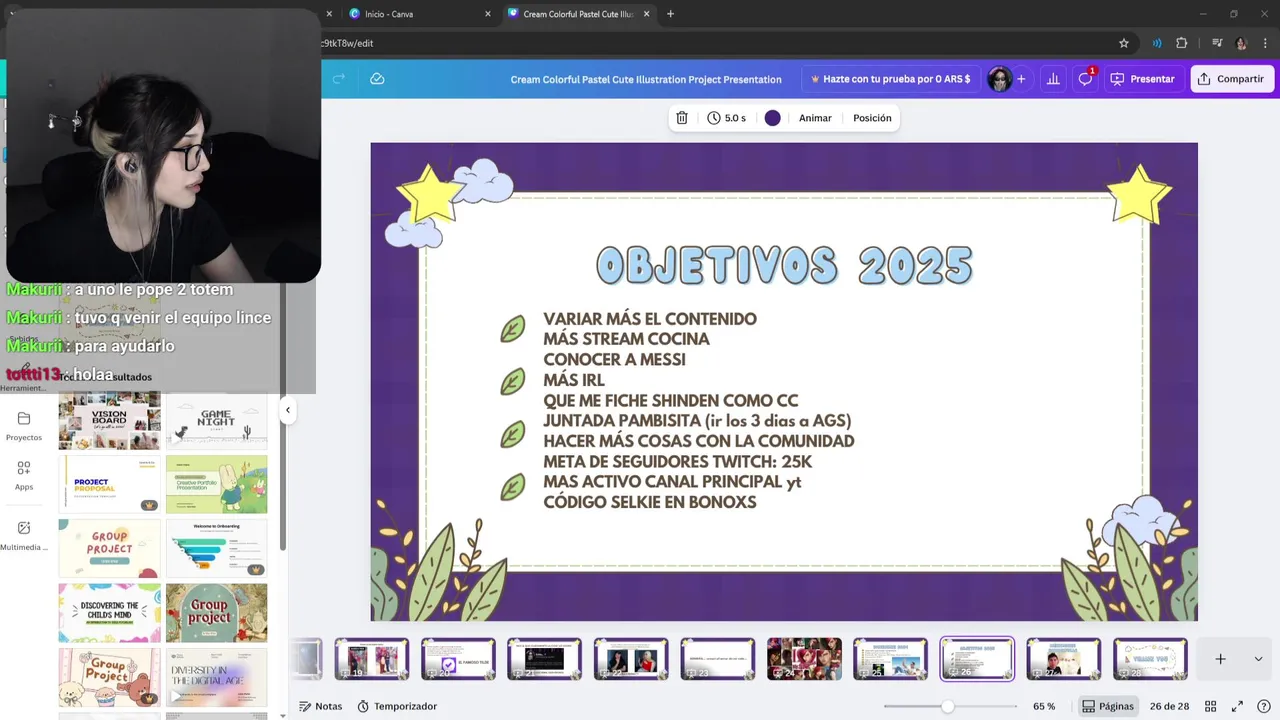Screen dimensions: 1280x720
Task: Click the 26 de 28 page counter
Action: pos(1169,706)
